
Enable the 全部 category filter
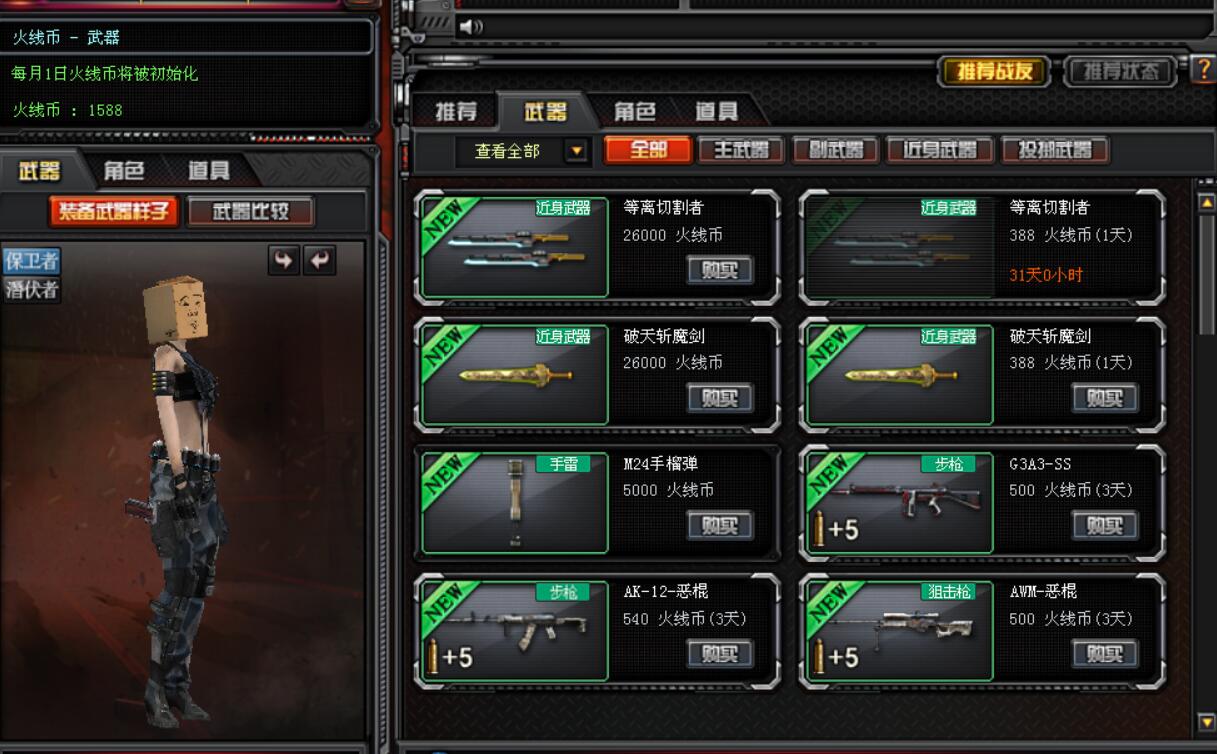pos(648,150)
